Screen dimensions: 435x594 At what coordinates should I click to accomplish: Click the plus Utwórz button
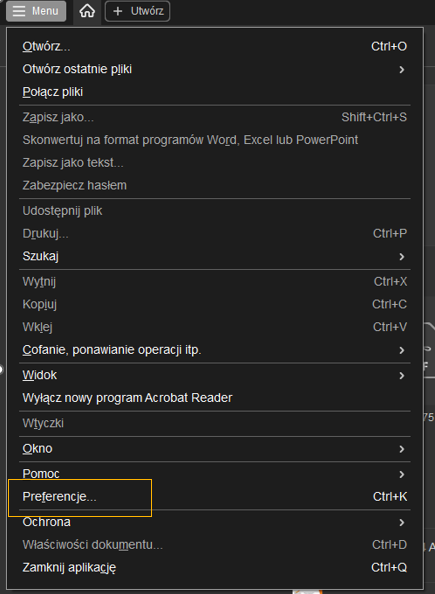(x=137, y=11)
